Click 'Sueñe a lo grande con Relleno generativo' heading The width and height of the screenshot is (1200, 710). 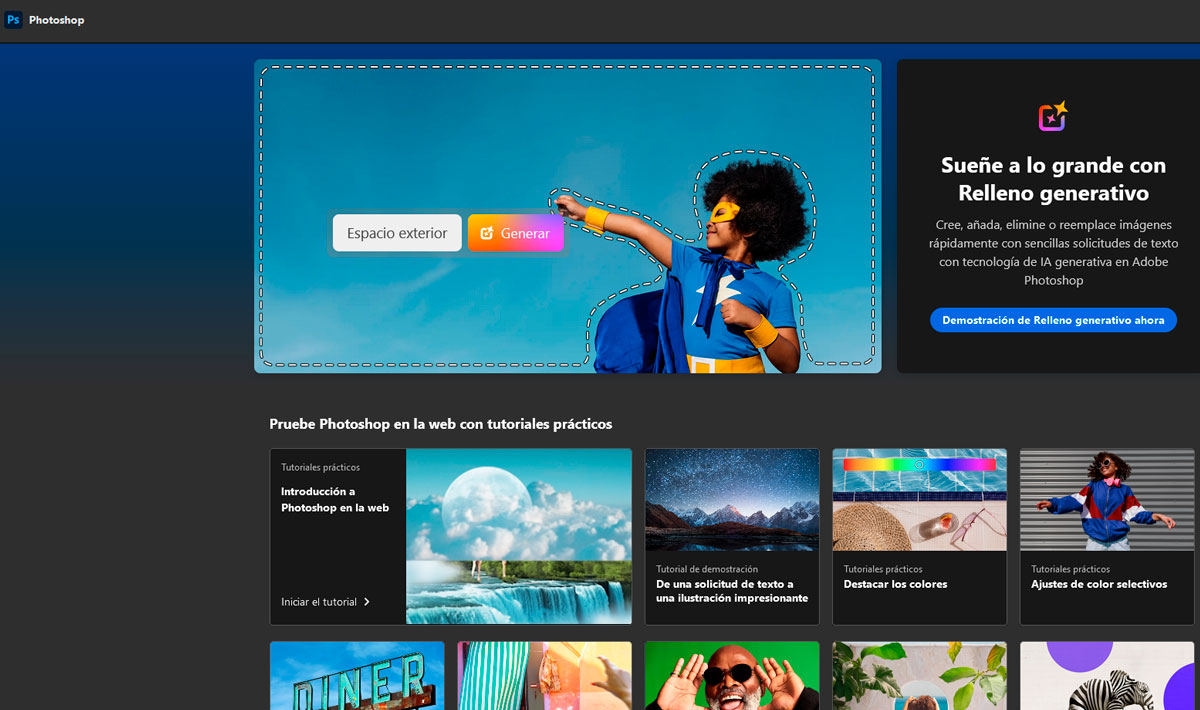[1053, 179]
